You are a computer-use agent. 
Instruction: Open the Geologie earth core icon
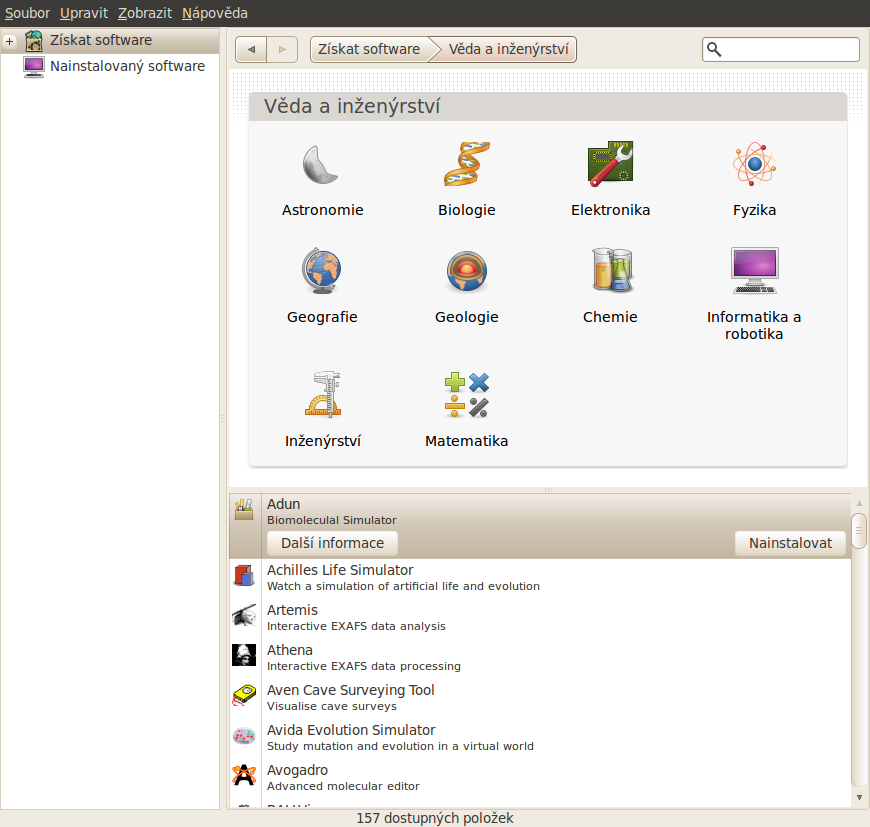pyautogui.click(x=467, y=271)
